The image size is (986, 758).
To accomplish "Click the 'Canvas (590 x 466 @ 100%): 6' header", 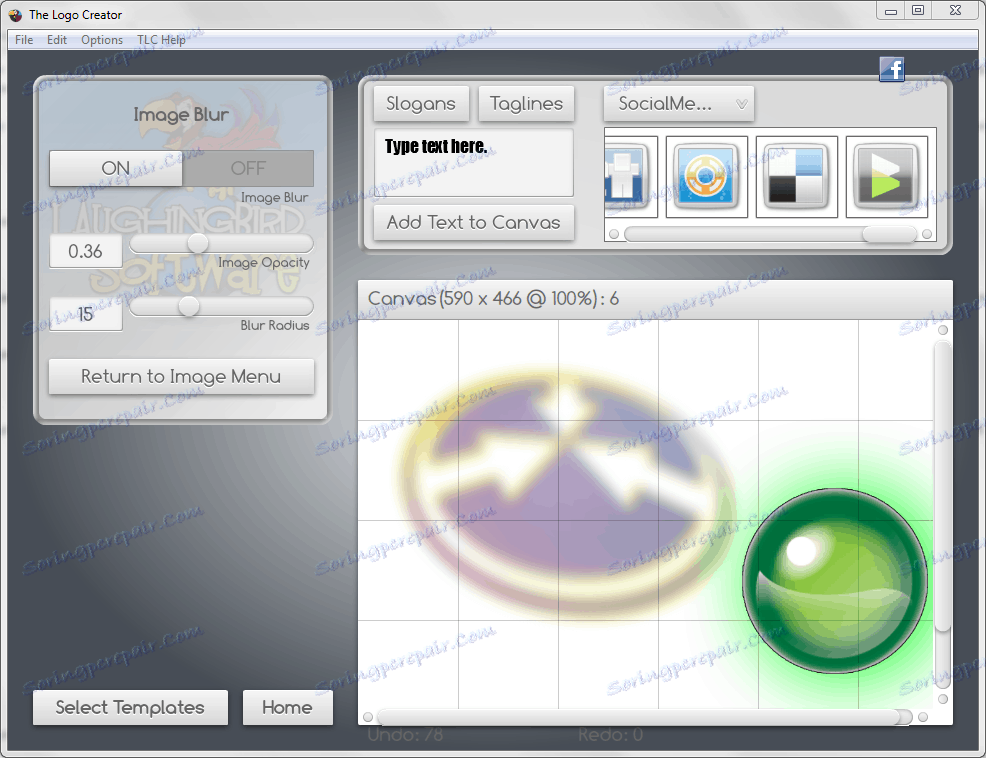I will click(493, 298).
